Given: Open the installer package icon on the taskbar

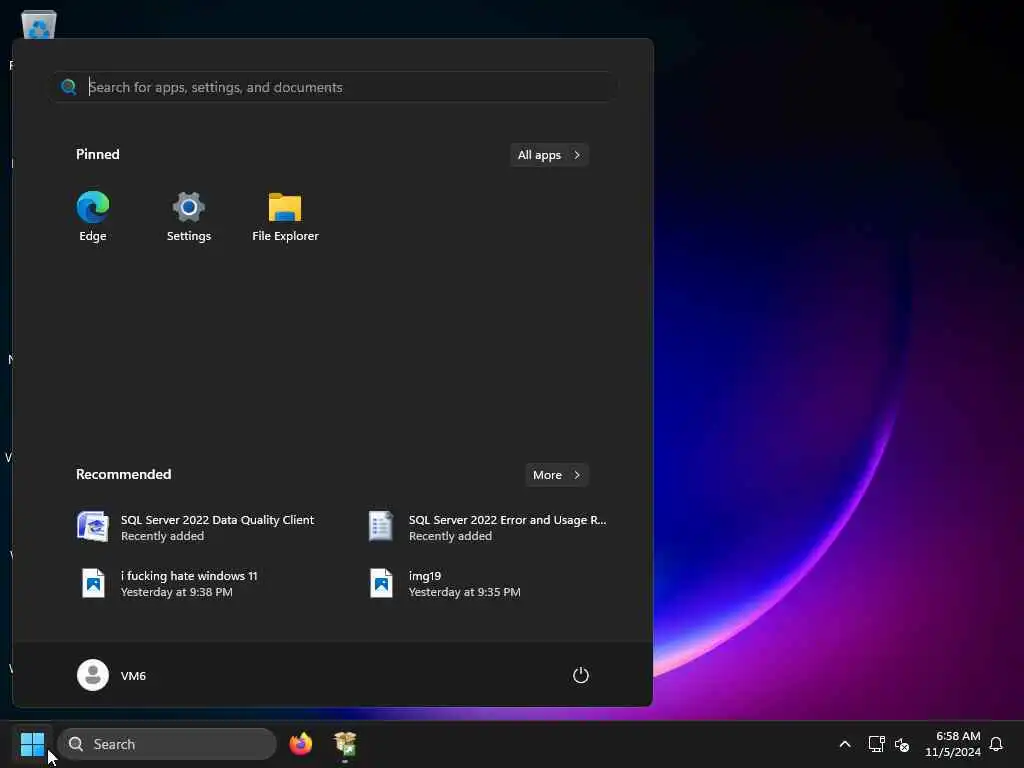Looking at the screenshot, I should coord(345,744).
